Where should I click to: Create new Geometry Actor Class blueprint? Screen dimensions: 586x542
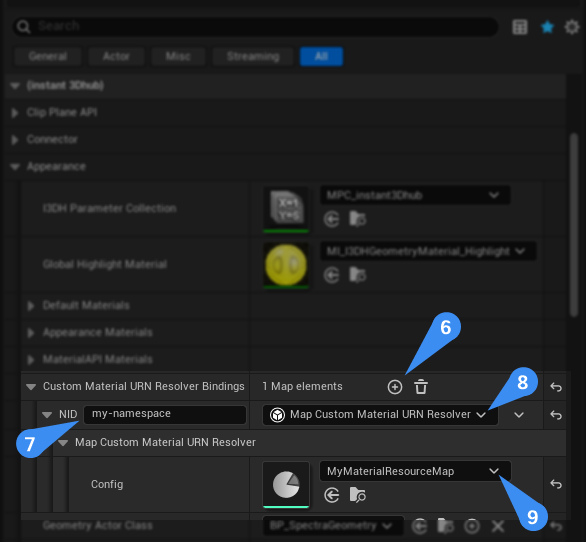472,526
